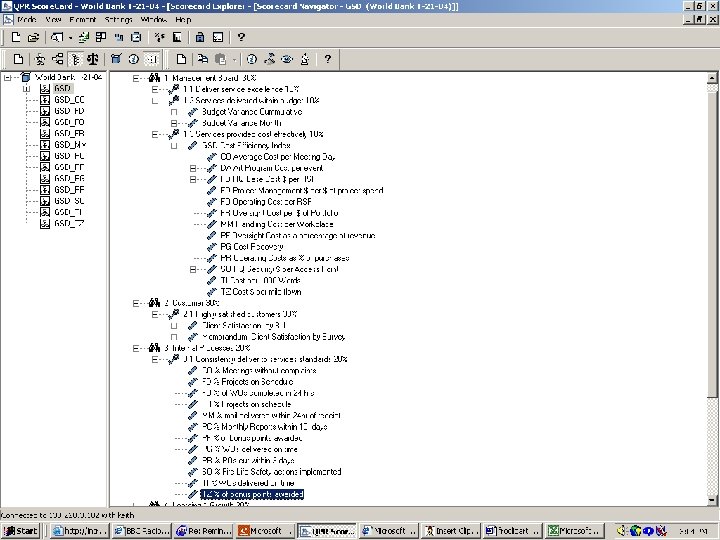
Task: Select GSD_CC scorecard in the left tree
Action: [68, 99]
